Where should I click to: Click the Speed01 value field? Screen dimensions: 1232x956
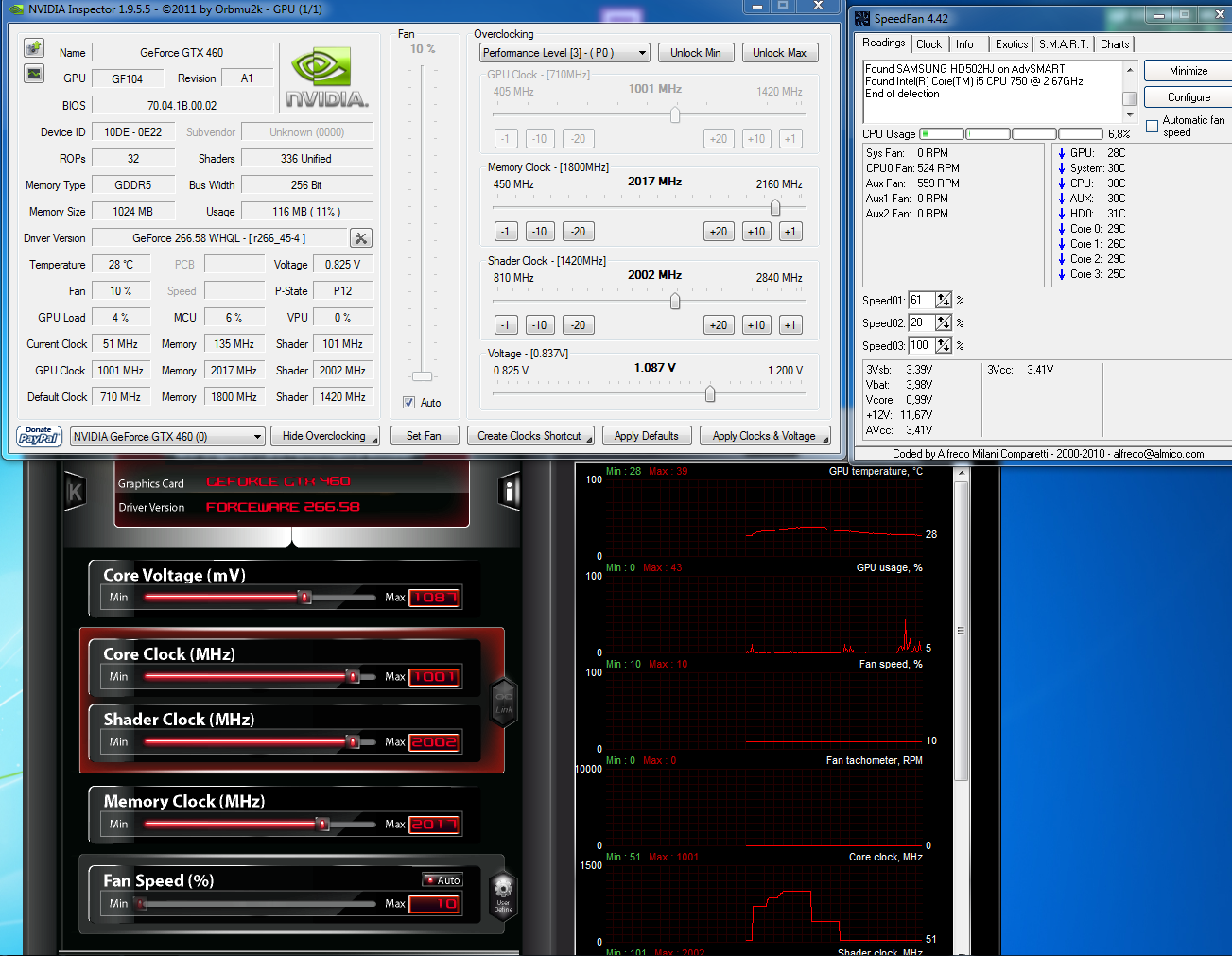(921, 300)
